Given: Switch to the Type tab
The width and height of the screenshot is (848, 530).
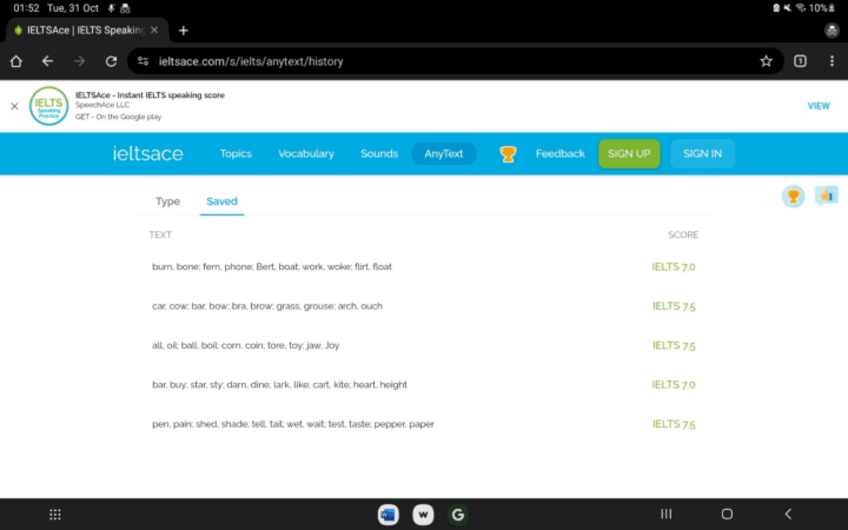Looking at the screenshot, I should point(168,201).
